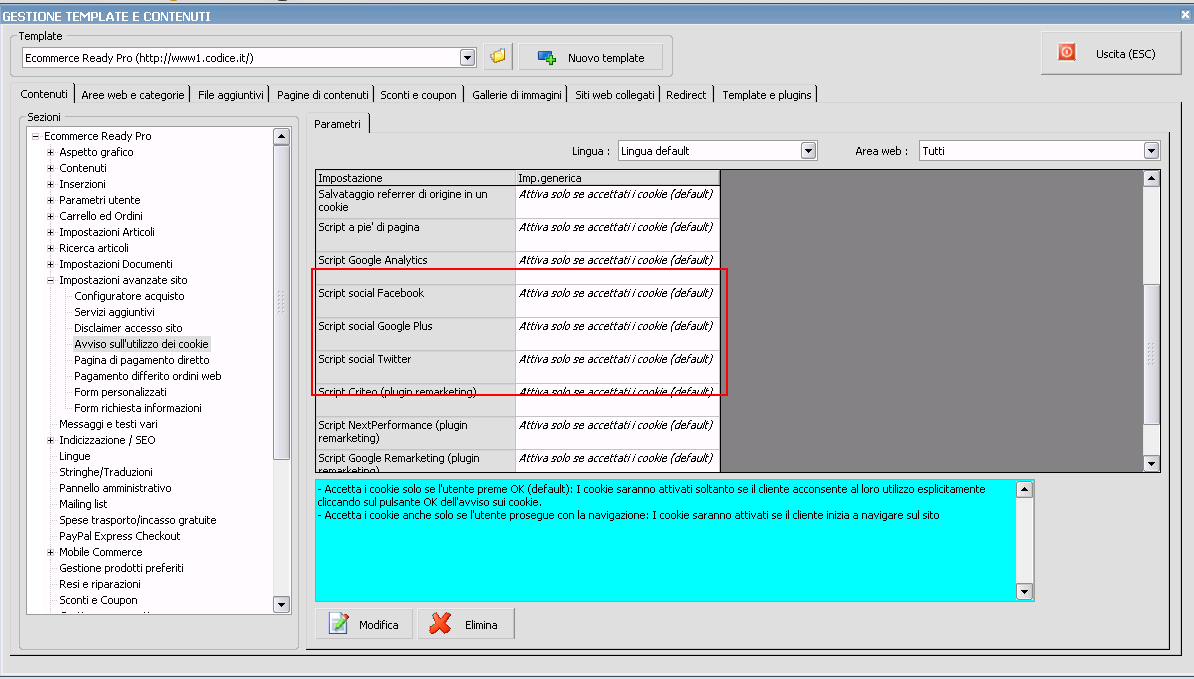This screenshot has height=679, width=1194.
Task: Click the Nuovo template button
Action: pyautogui.click(x=591, y=58)
